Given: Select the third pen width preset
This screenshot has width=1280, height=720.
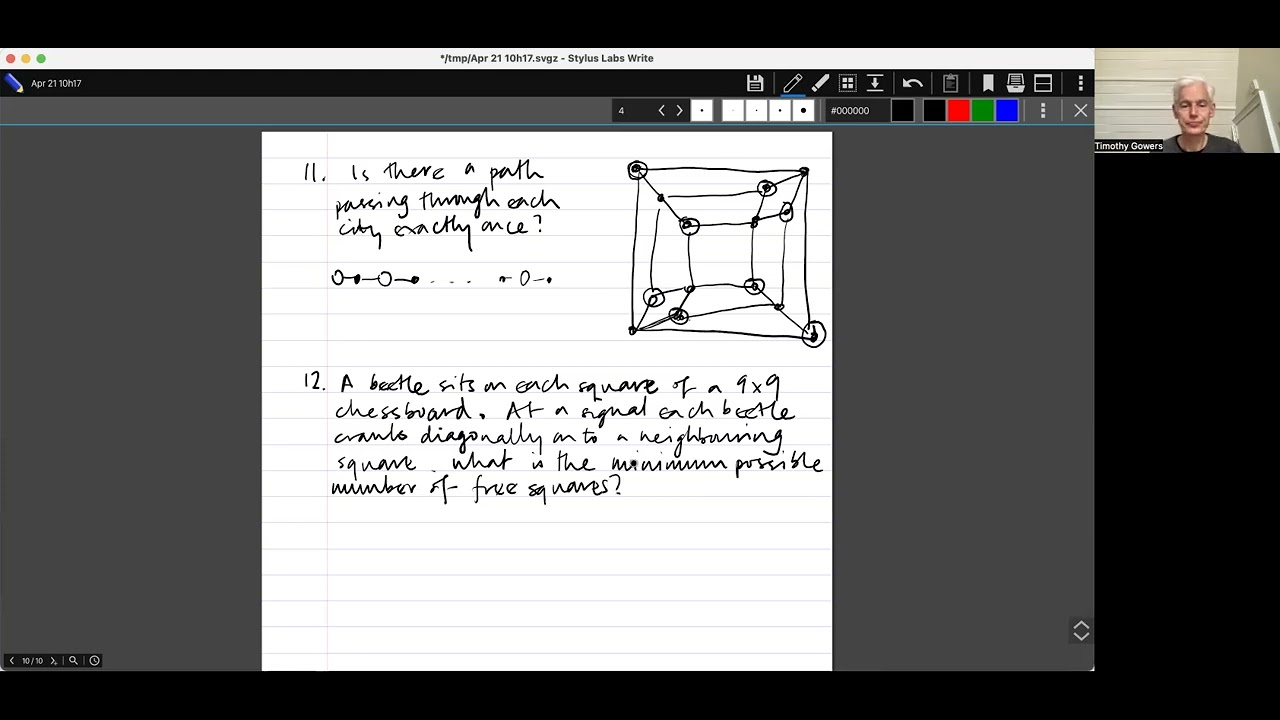Looking at the screenshot, I should tap(780, 111).
